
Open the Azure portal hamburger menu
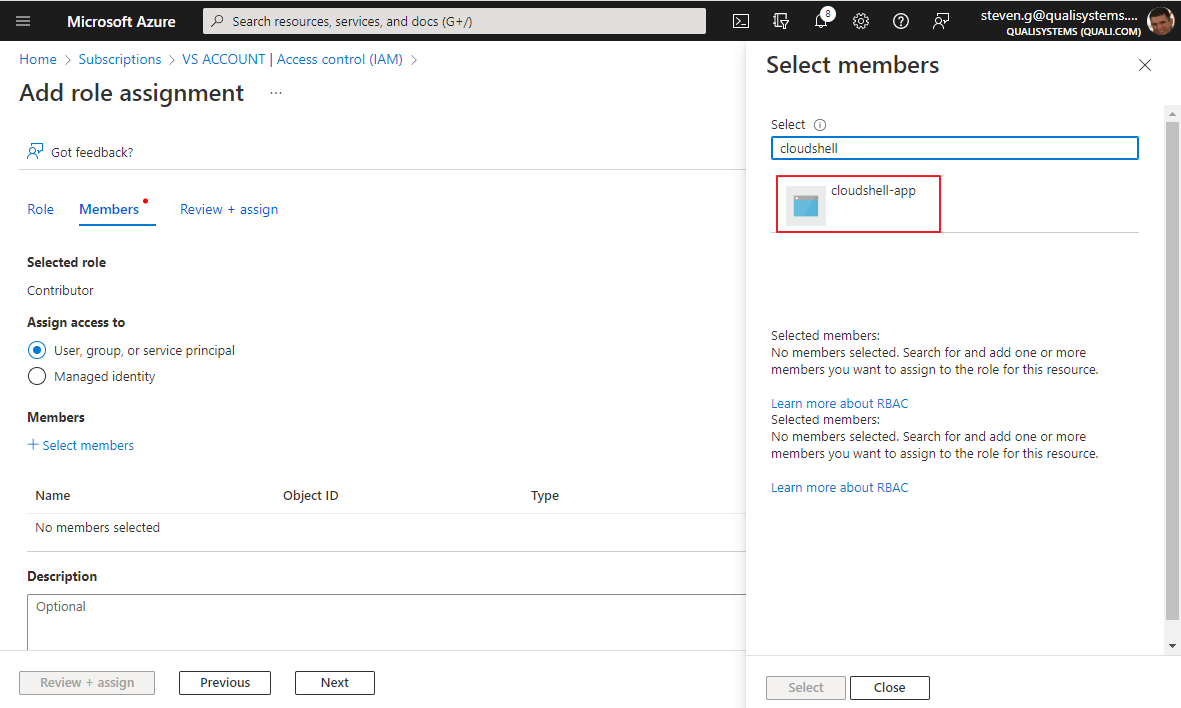click(x=24, y=21)
